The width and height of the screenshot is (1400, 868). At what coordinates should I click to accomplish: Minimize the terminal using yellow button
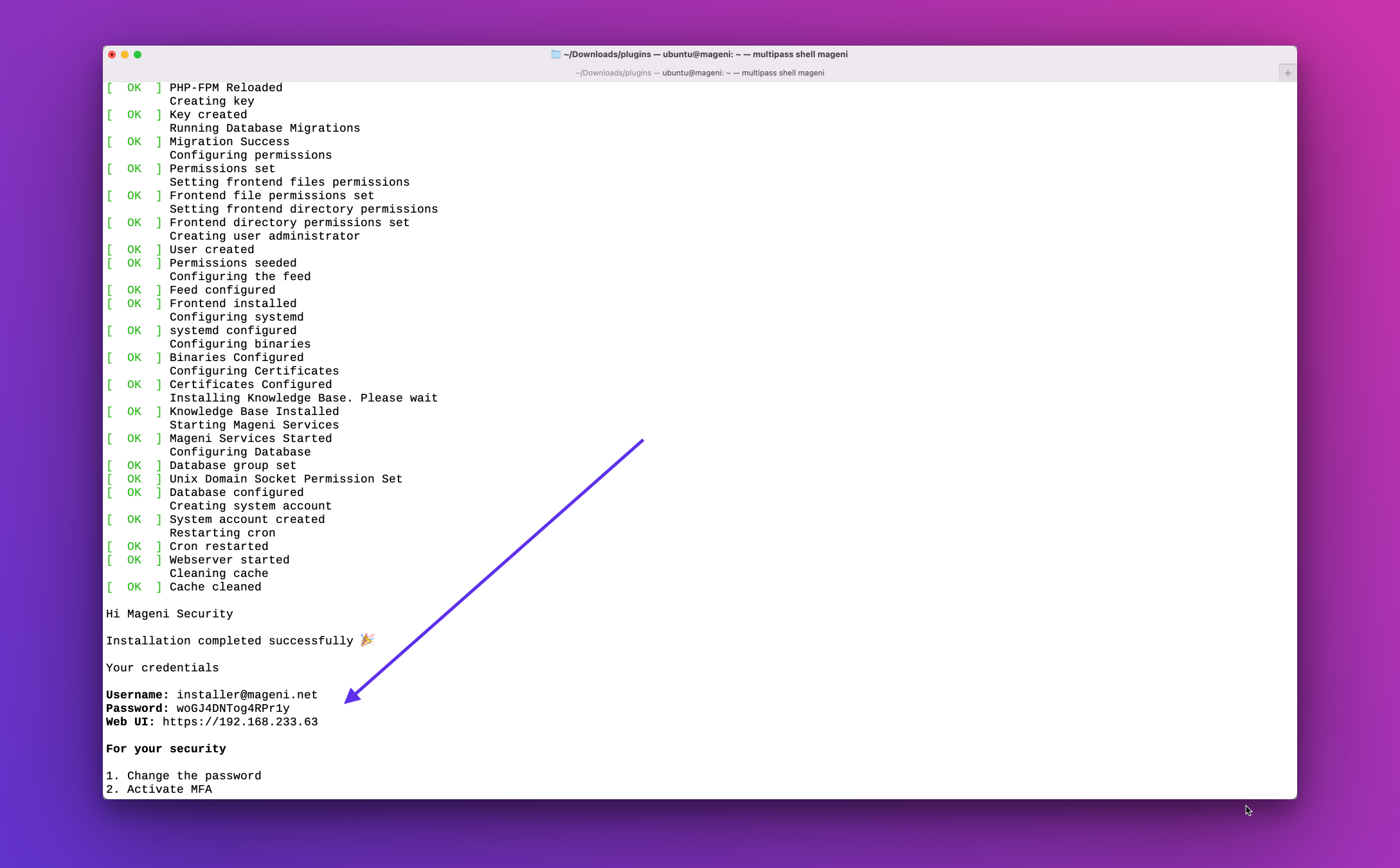click(x=125, y=55)
